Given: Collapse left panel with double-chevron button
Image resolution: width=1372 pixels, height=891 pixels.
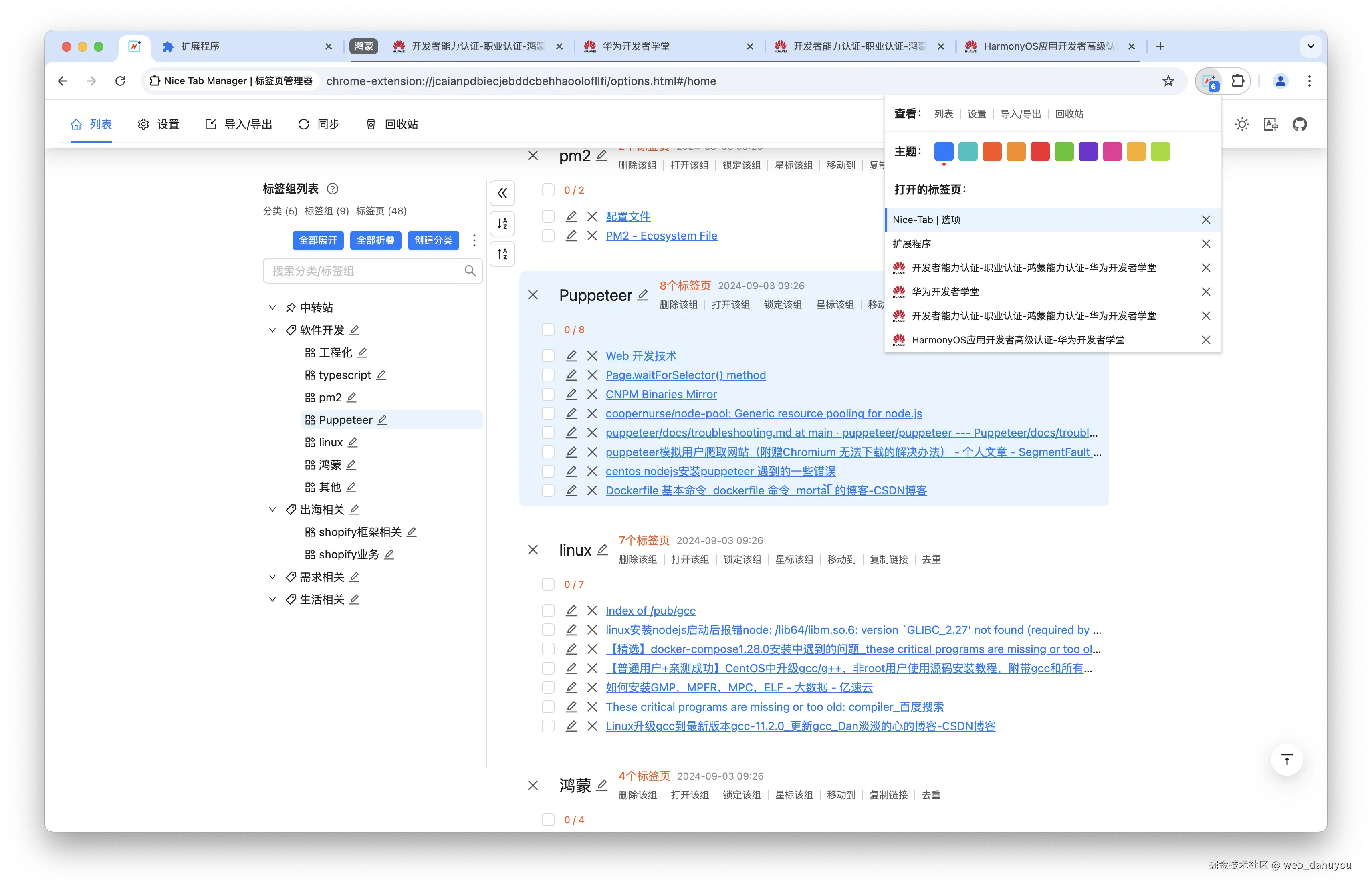Looking at the screenshot, I should 502,193.
